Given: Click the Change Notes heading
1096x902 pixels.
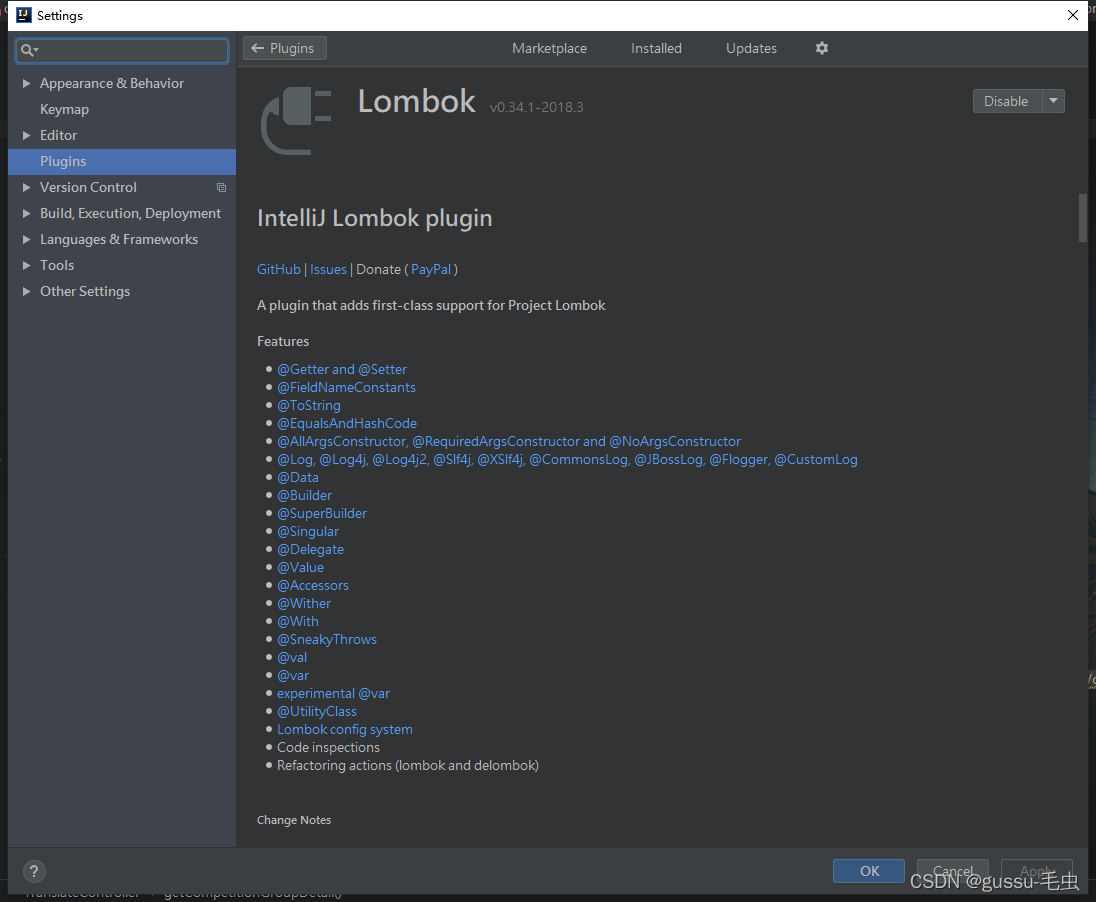Looking at the screenshot, I should 294,820.
